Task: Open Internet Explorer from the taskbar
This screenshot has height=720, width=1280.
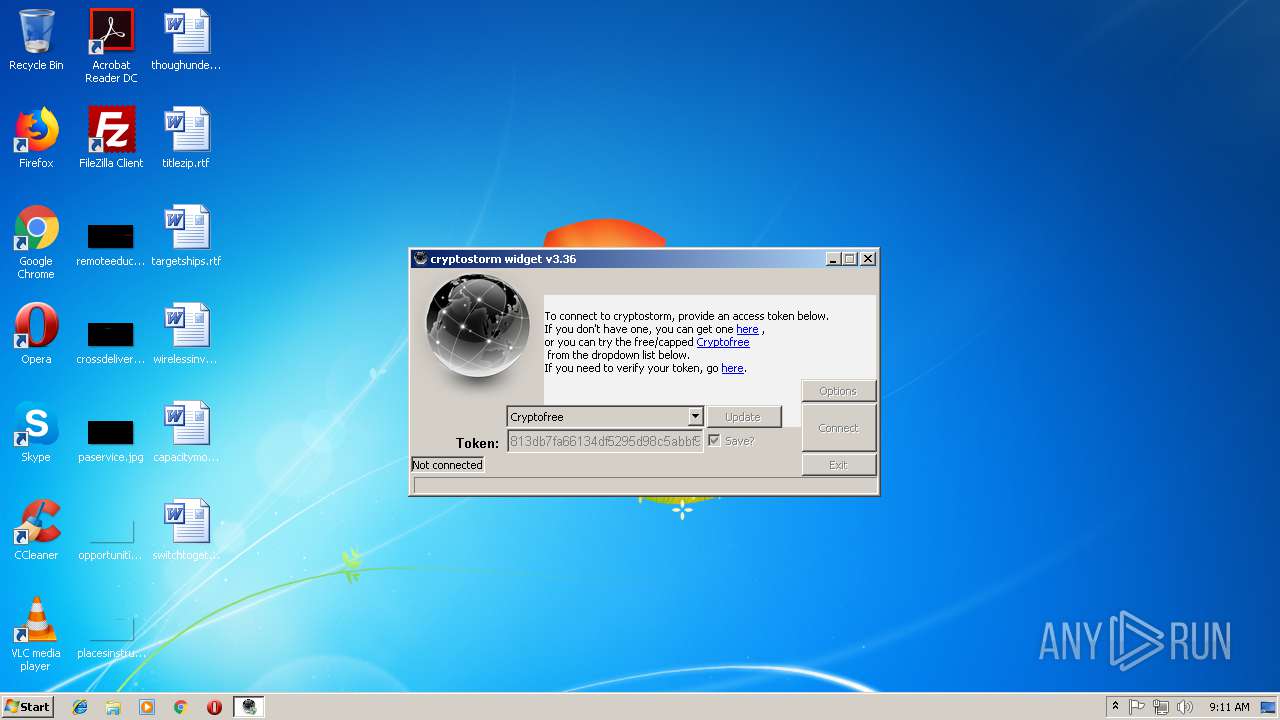Action: [x=80, y=707]
